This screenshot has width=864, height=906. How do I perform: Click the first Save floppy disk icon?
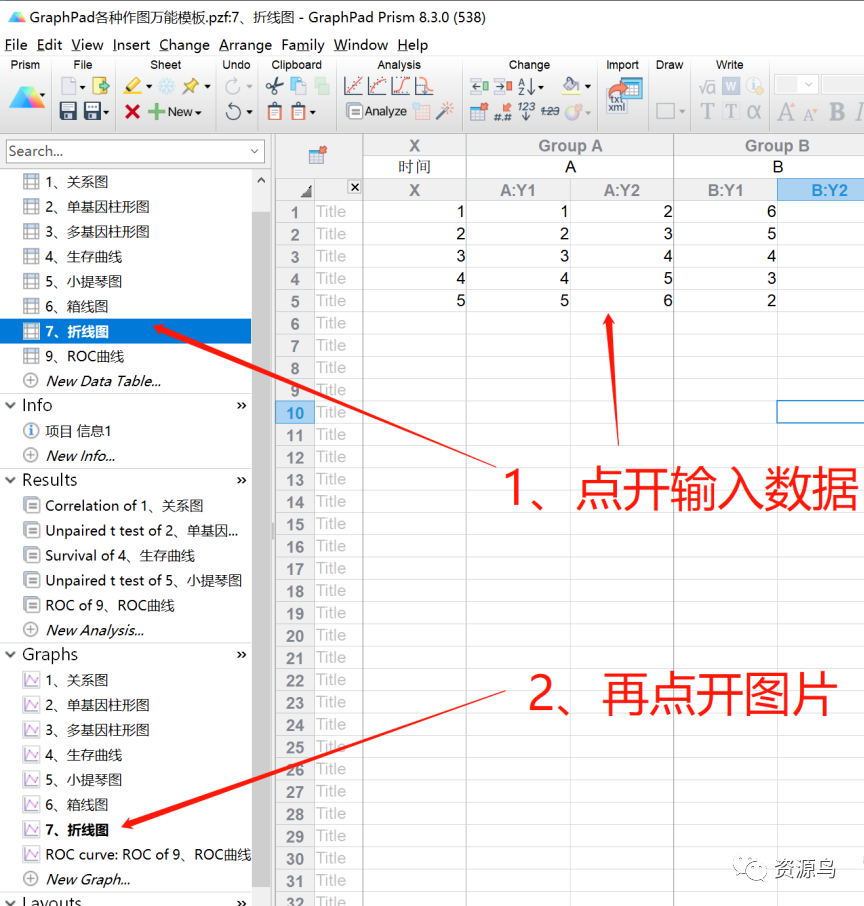(x=68, y=111)
